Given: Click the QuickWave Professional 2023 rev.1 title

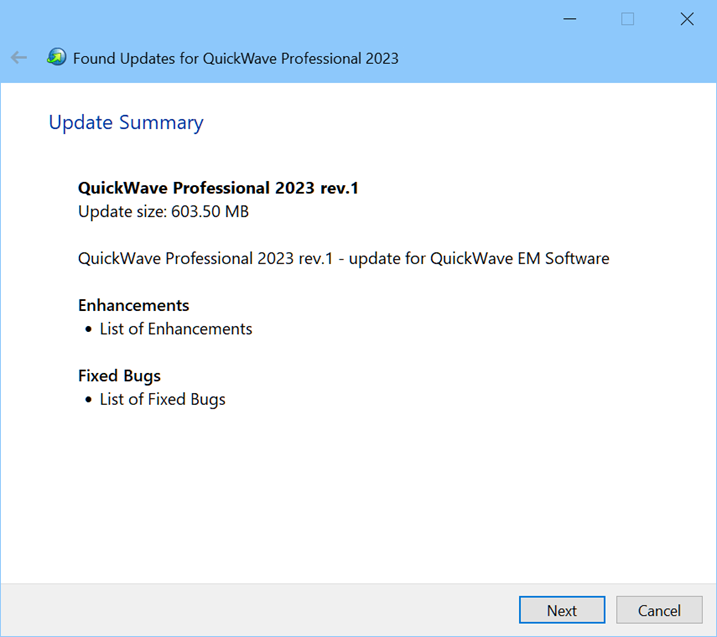Looking at the screenshot, I should click(218, 188).
